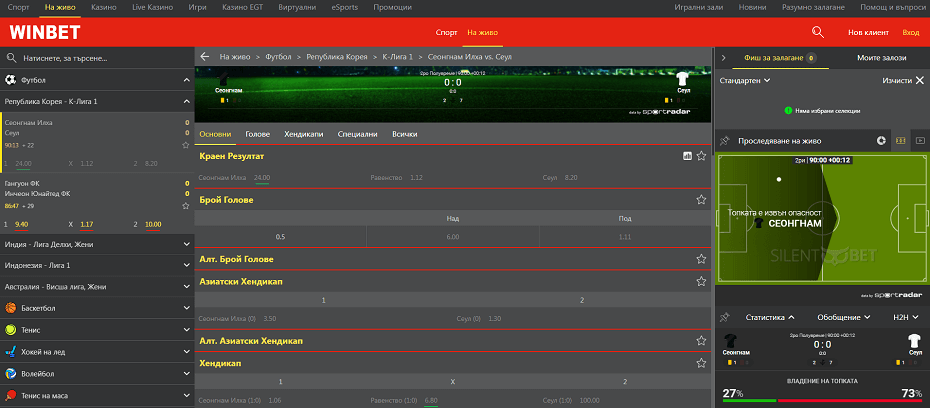The width and height of the screenshot is (930, 408).
Task: Open statistics icon next to Краен Резултат
Action: pos(687,156)
